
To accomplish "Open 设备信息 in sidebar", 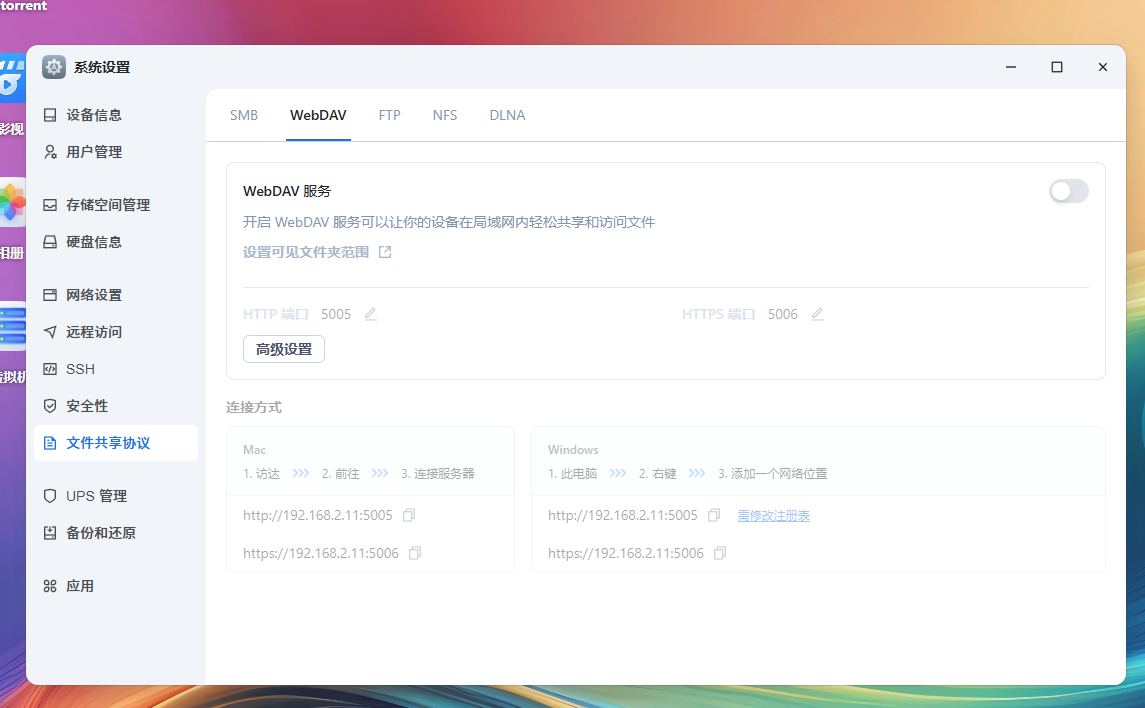I will click(115, 115).
